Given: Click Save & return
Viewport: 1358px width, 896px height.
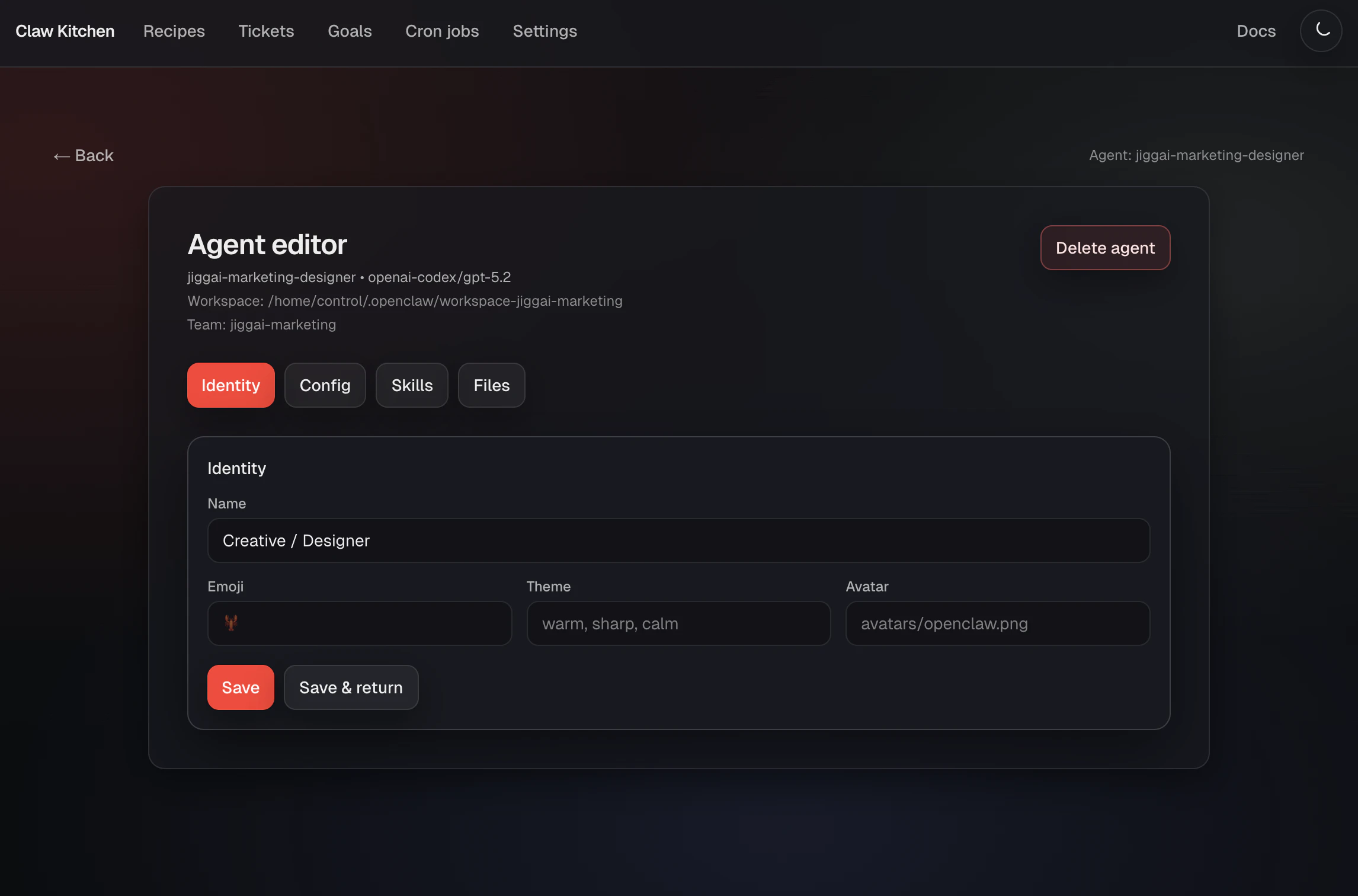Looking at the screenshot, I should pos(351,687).
